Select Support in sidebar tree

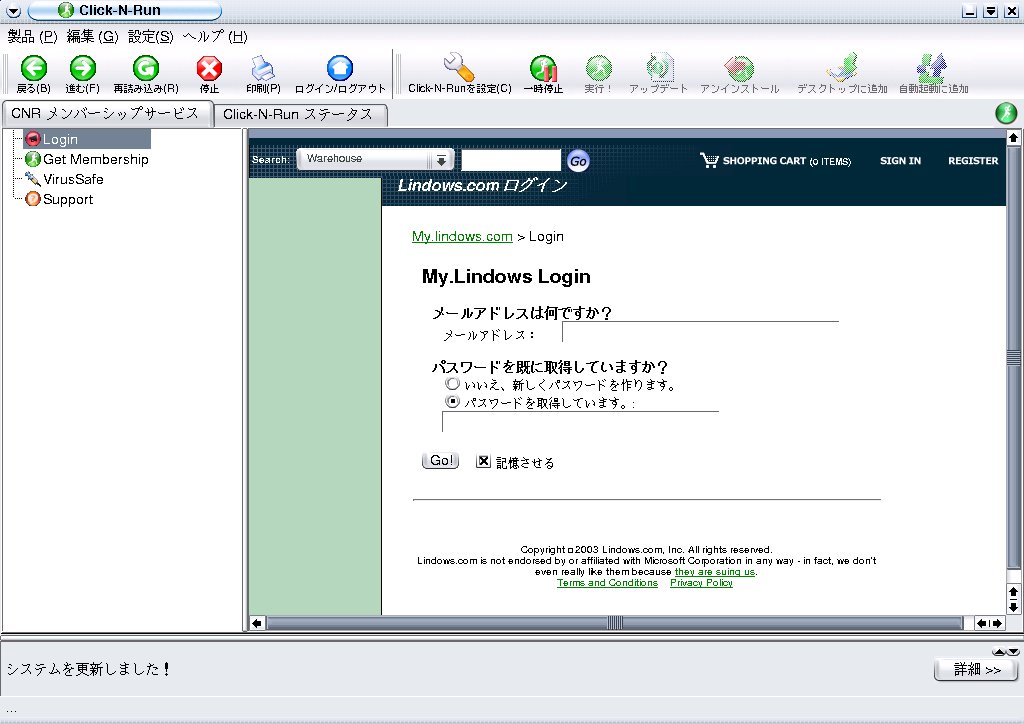click(68, 199)
